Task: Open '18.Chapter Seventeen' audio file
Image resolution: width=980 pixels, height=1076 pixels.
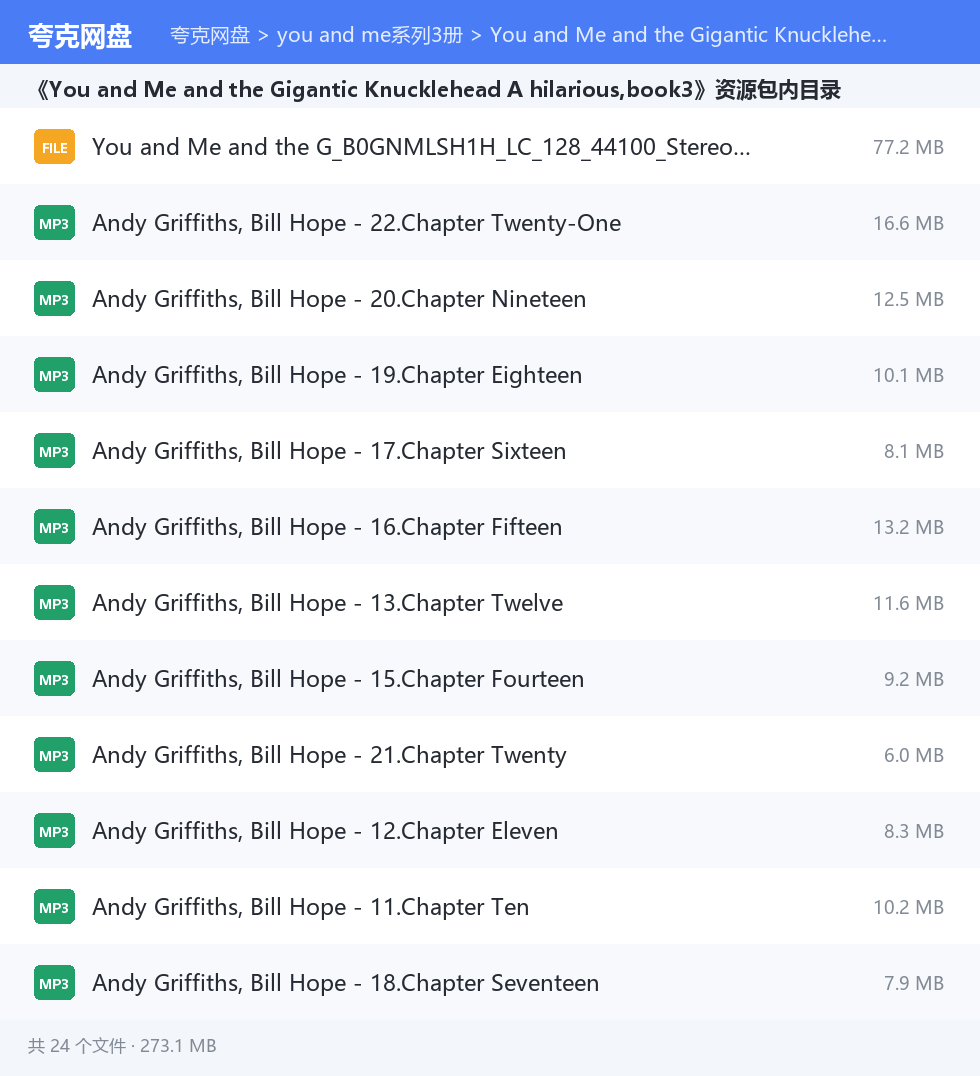Action: point(346,983)
